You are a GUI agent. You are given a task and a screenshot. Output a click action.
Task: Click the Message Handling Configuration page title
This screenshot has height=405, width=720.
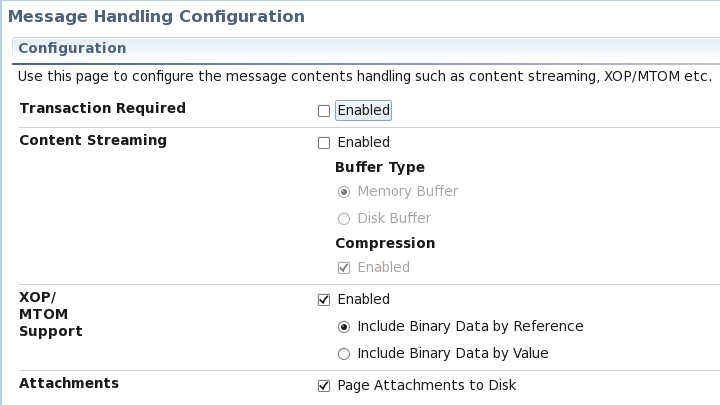click(156, 17)
